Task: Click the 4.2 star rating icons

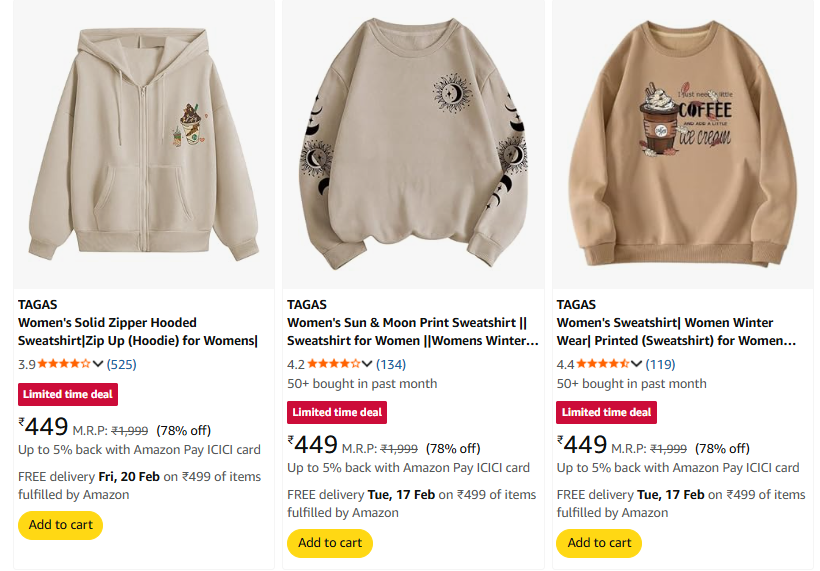Action: [334, 364]
